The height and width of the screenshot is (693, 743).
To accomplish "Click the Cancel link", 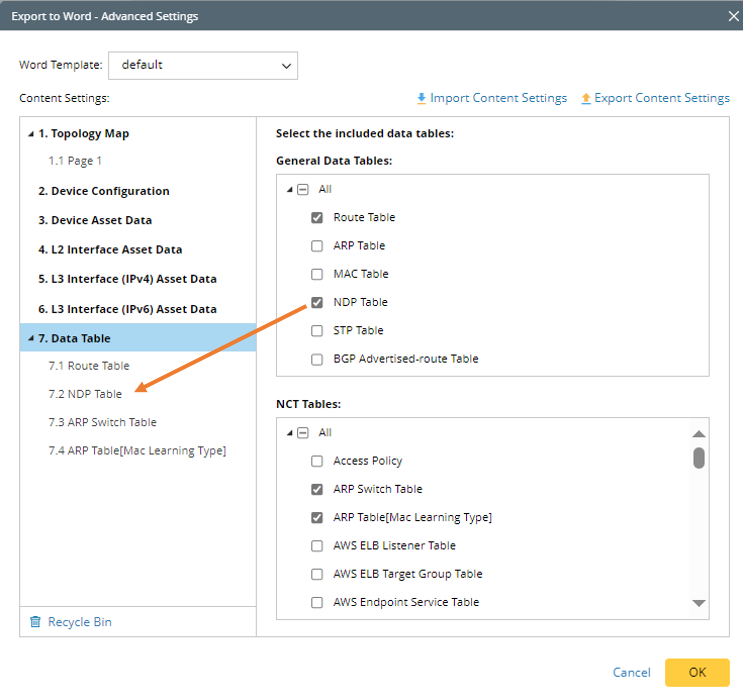I will point(631,673).
